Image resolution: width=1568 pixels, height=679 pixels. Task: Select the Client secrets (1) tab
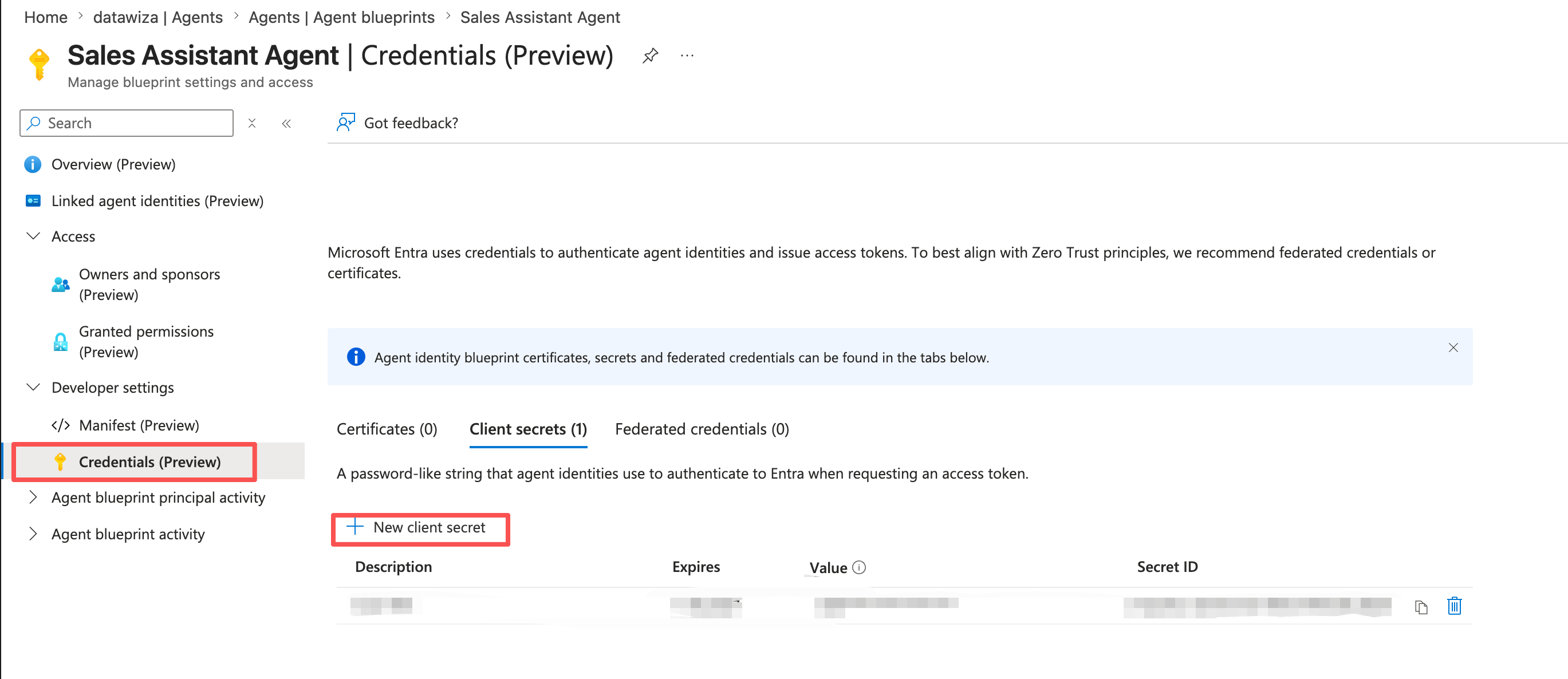528,429
